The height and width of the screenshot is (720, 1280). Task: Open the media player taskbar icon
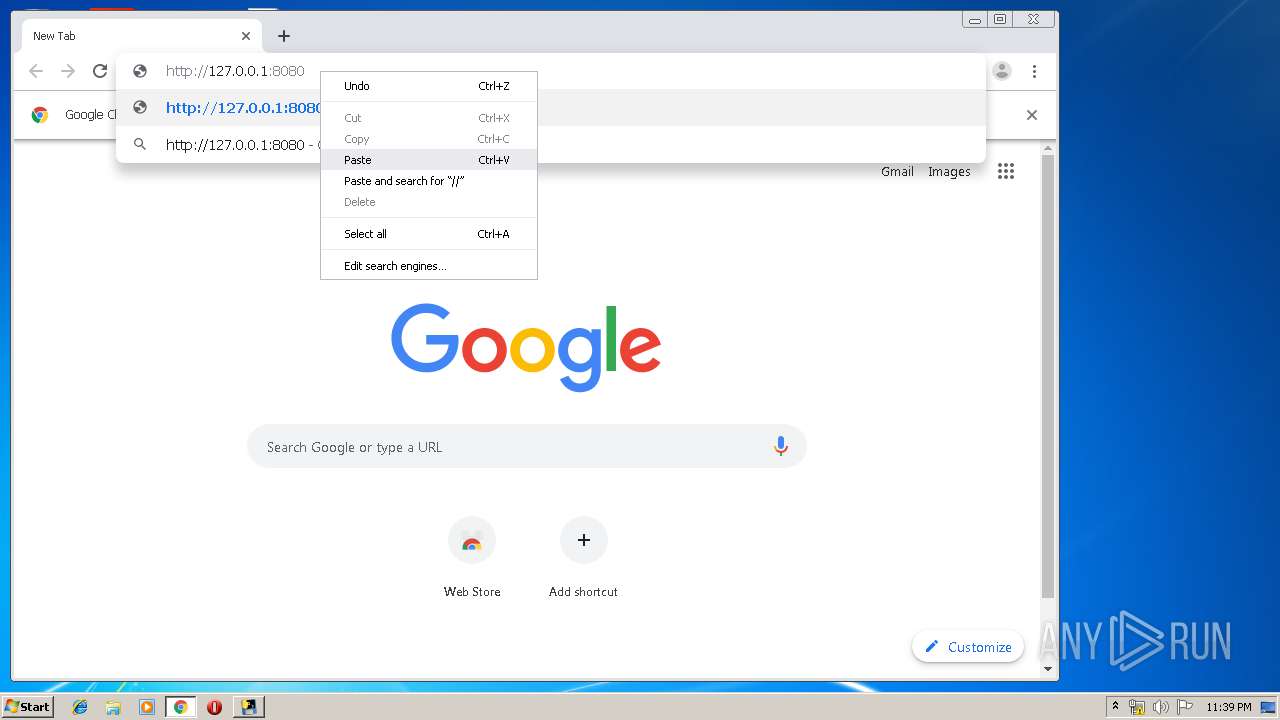[147, 707]
